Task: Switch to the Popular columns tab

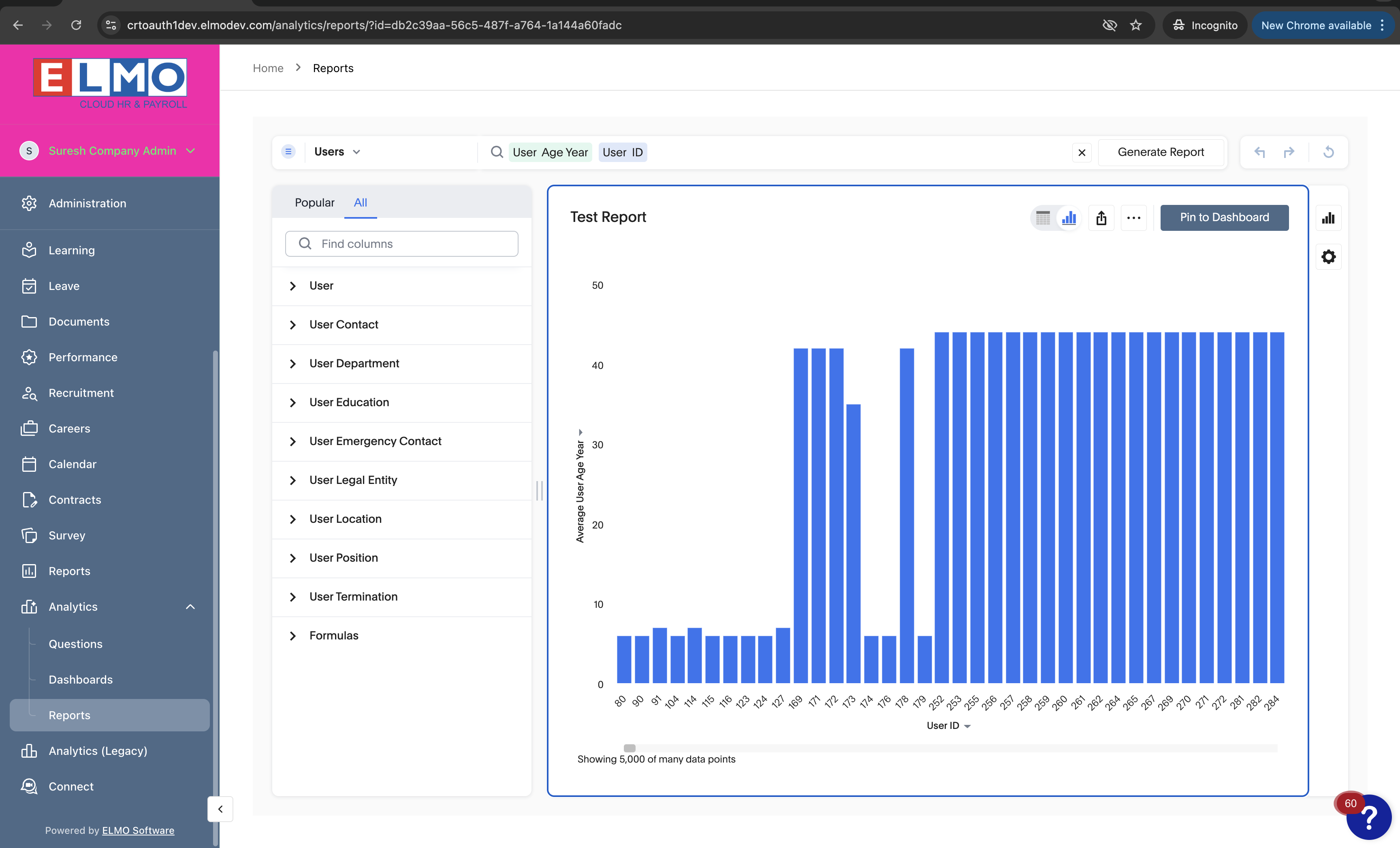Action: pos(314,203)
